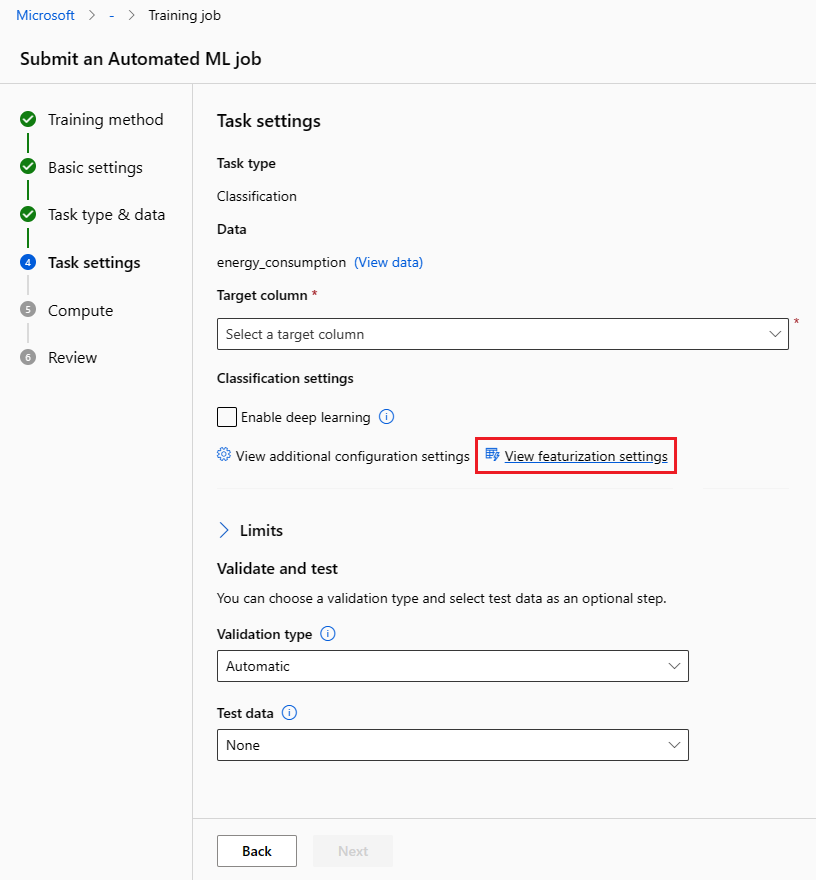
Task: Open the Test data dropdown
Action: point(452,745)
